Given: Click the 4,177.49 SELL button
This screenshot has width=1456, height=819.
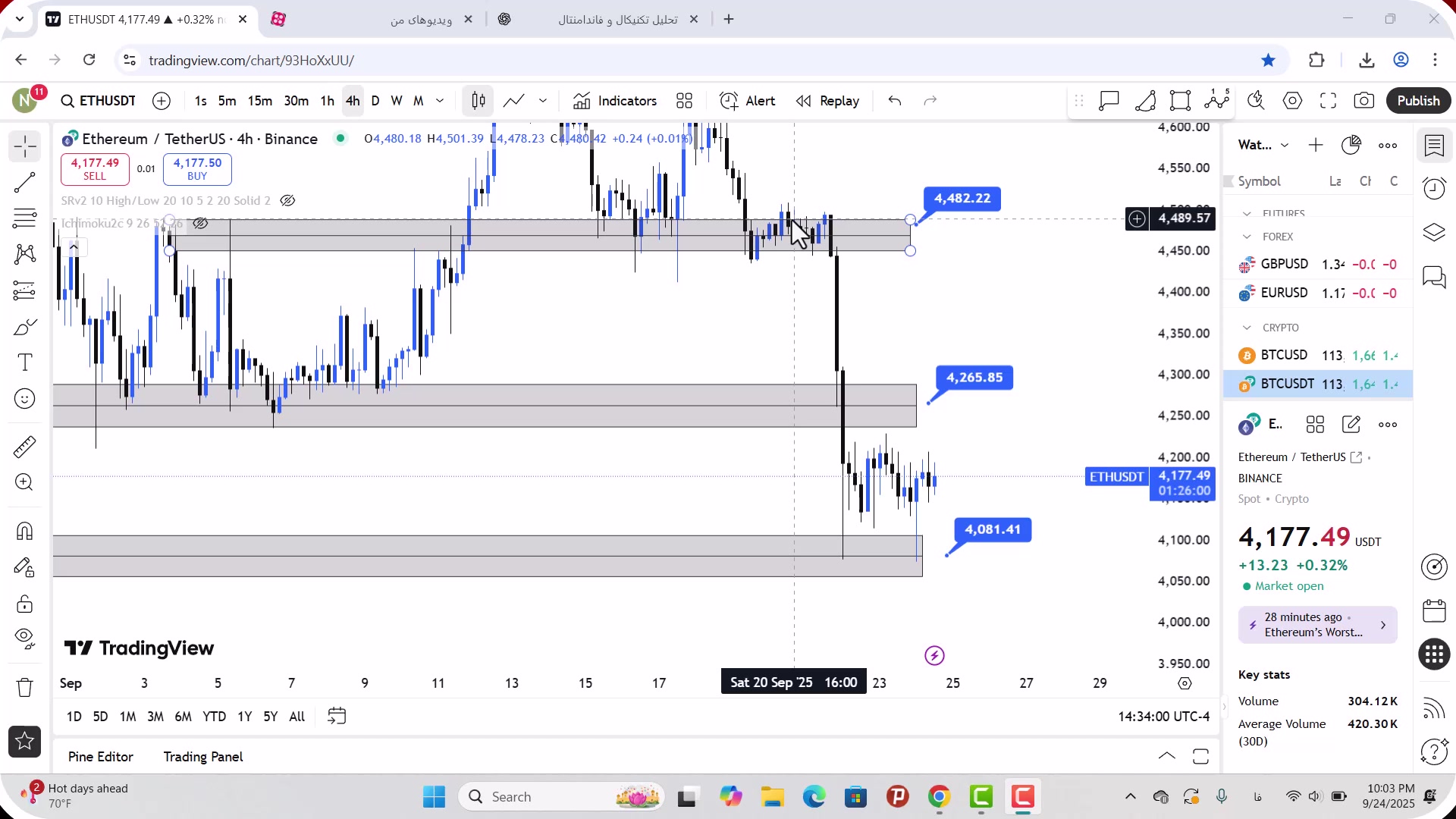Looking at the screenshot, I should click(x=95, y=169).
